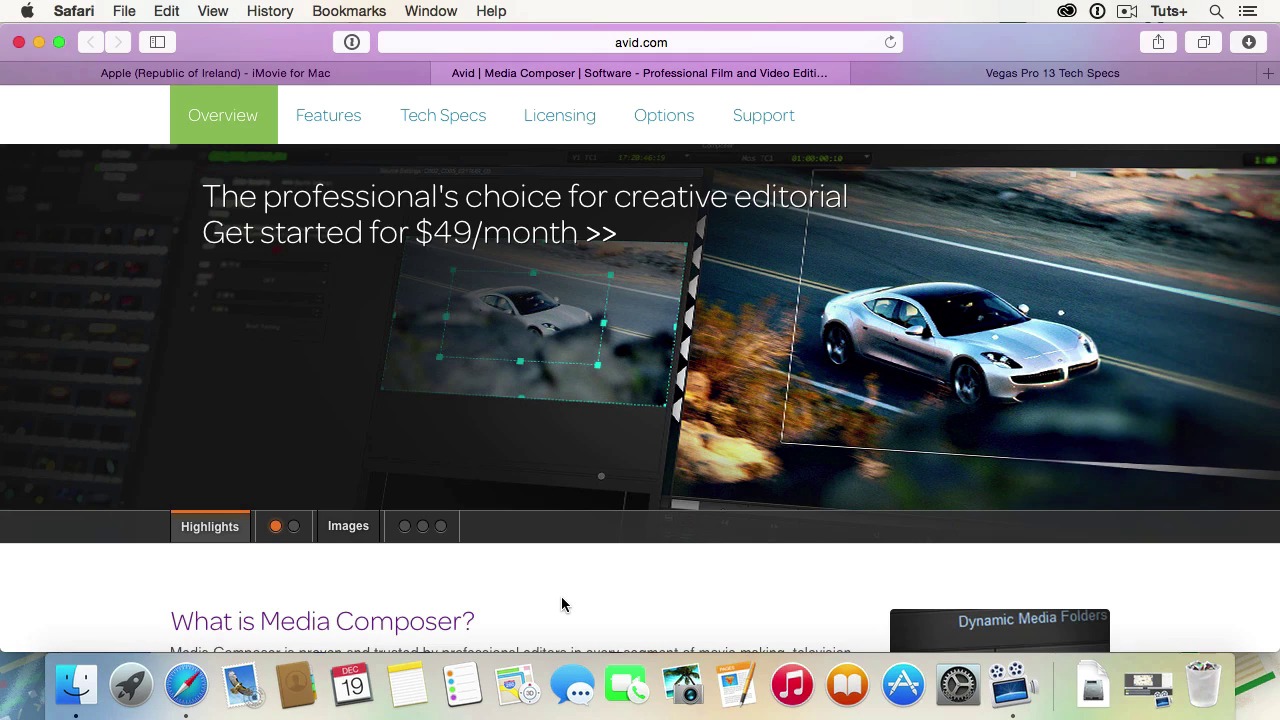Open the Support page link
The height and width of the screenshot is (720, 1280).
click(x=763, y=115)
